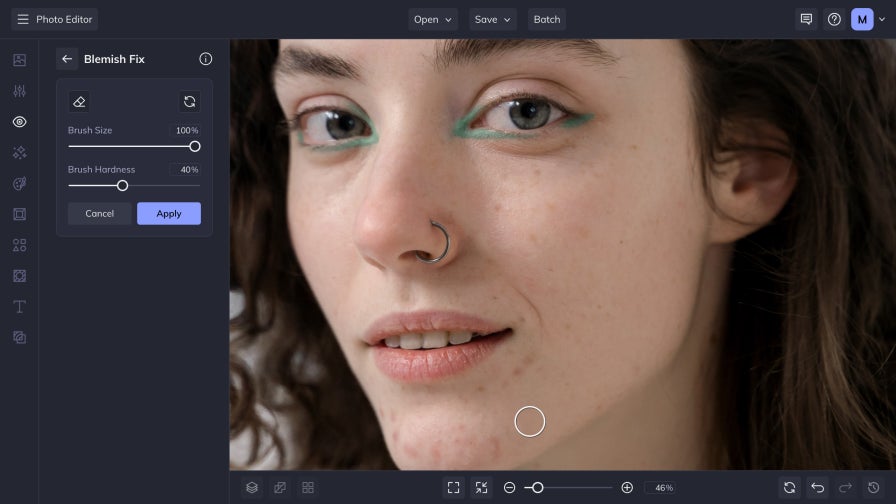Open the Textures icon in sidebar

[x=19, y=276]
